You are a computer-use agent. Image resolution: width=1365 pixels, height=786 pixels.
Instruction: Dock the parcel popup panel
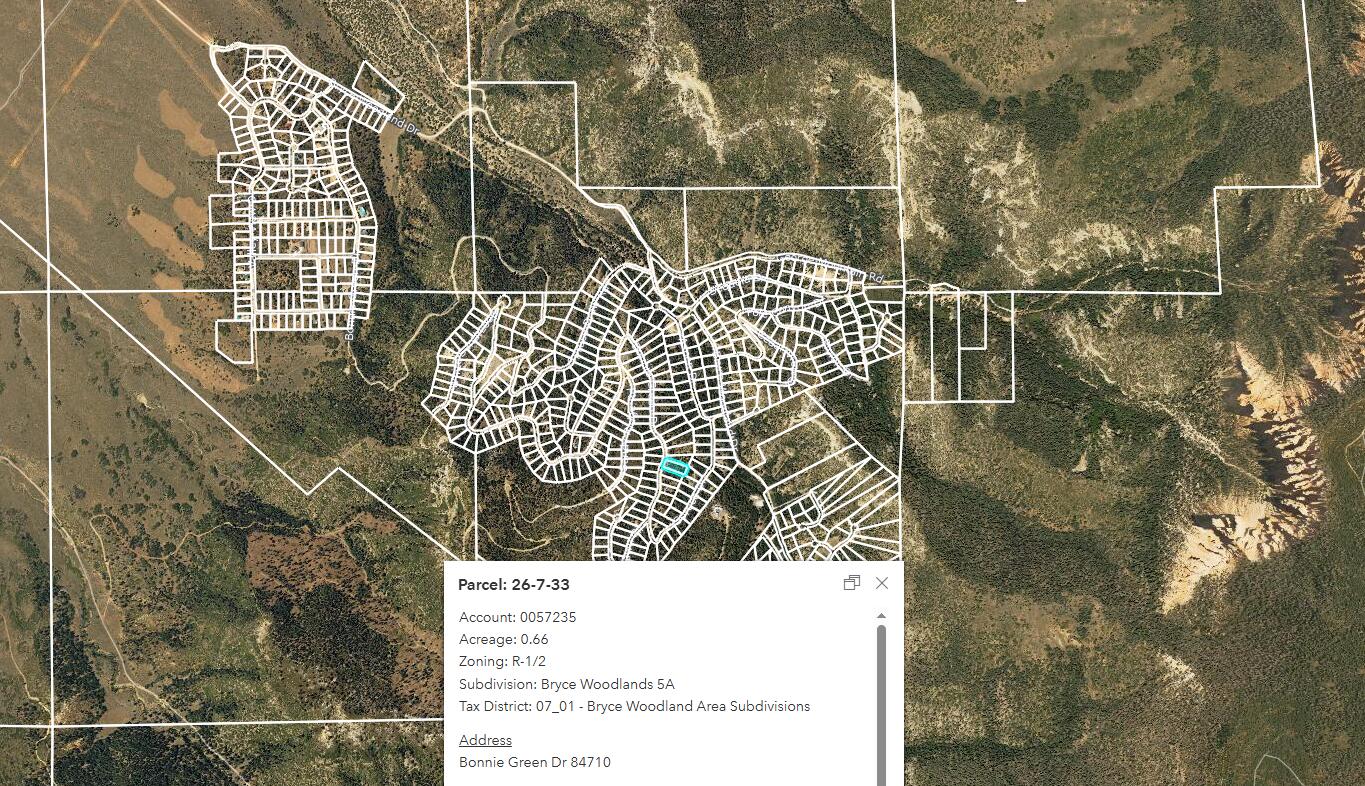point(851,583)
